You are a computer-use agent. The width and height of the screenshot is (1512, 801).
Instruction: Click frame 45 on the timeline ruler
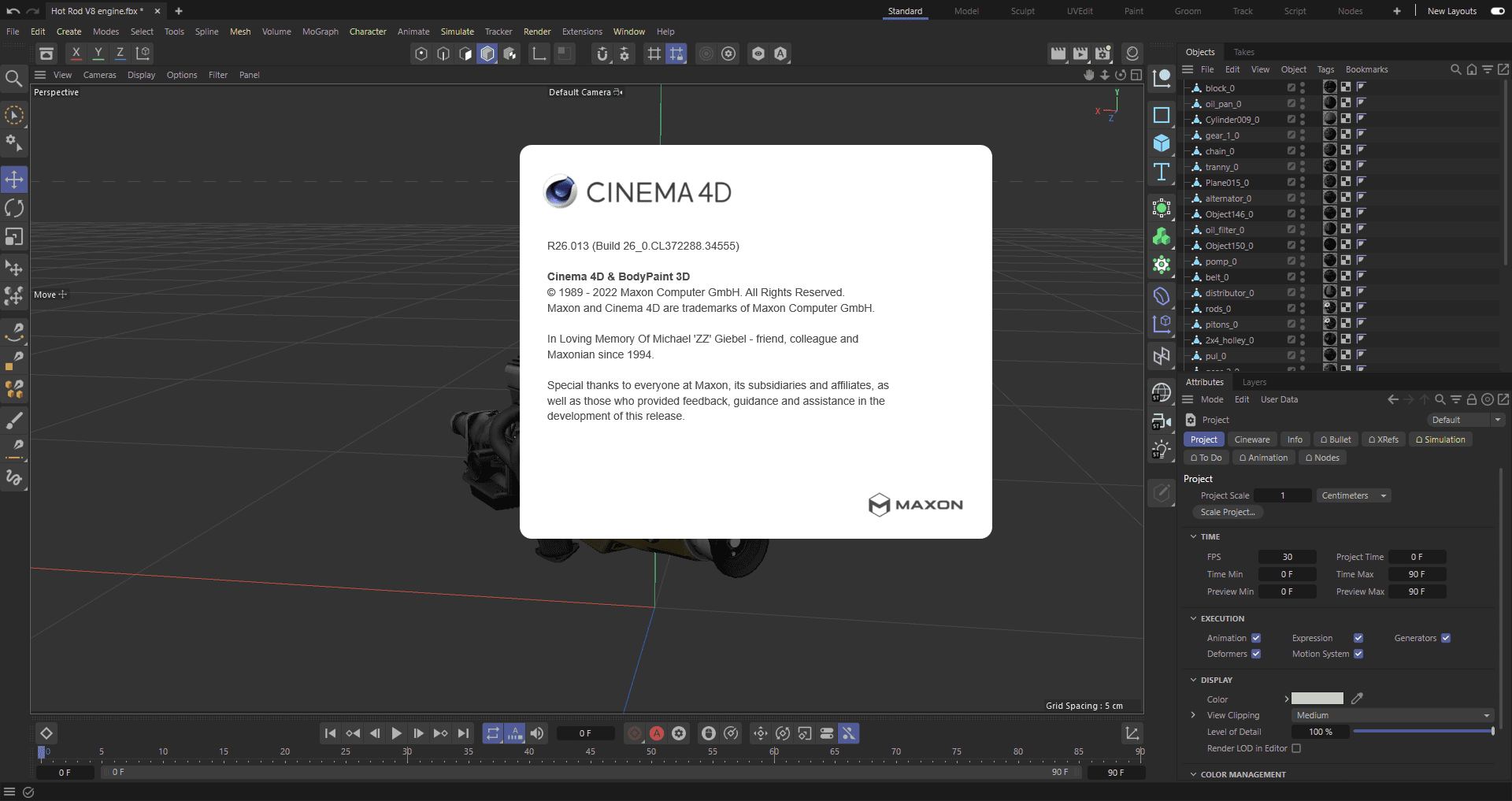tap(590, 754)
